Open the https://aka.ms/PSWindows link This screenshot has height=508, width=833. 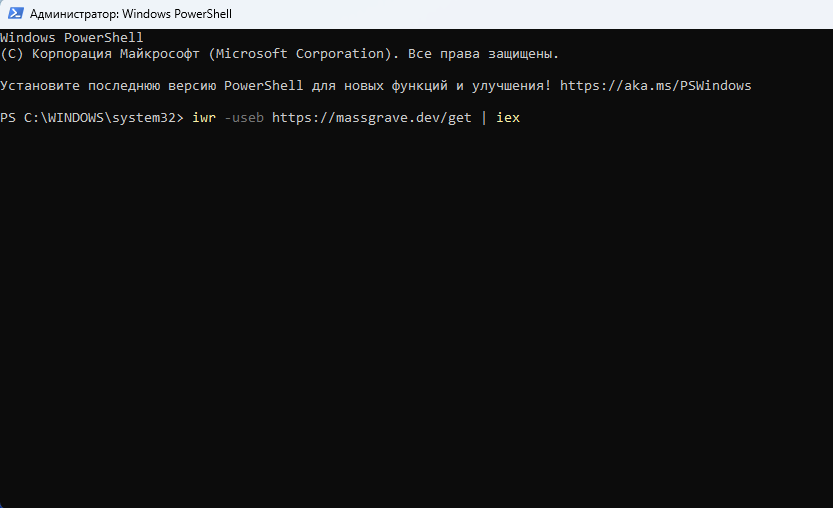tap(656, 86)
